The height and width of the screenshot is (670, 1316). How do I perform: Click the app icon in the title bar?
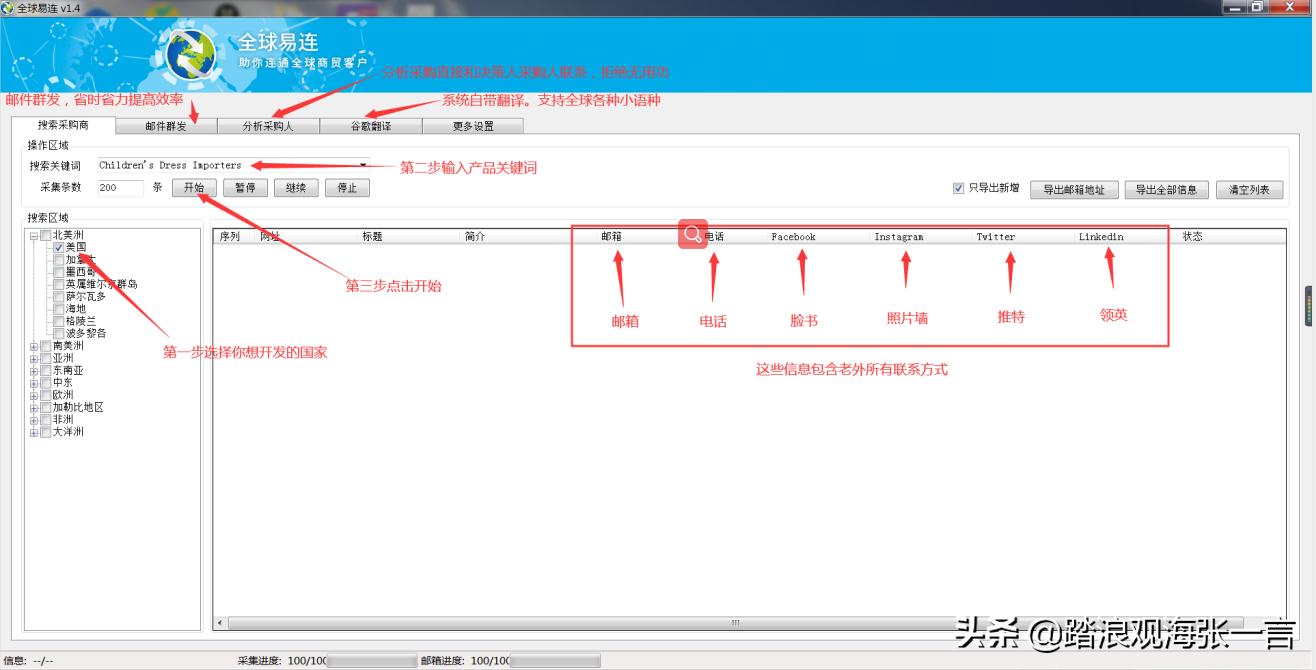click(10, 7)
